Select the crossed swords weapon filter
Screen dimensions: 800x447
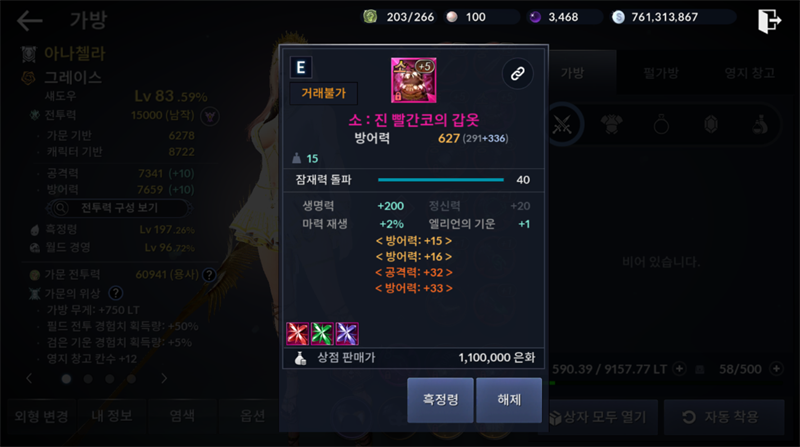click(562, 125)
